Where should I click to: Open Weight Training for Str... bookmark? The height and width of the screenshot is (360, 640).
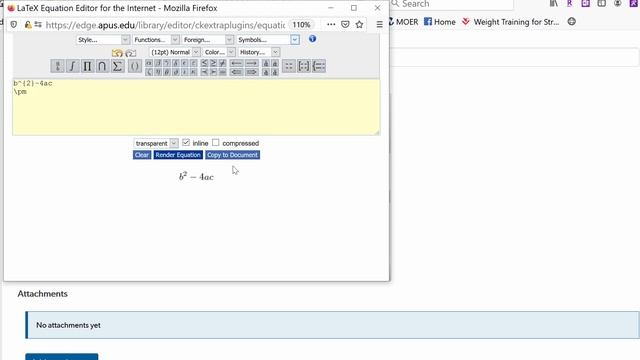click(511, 22)
